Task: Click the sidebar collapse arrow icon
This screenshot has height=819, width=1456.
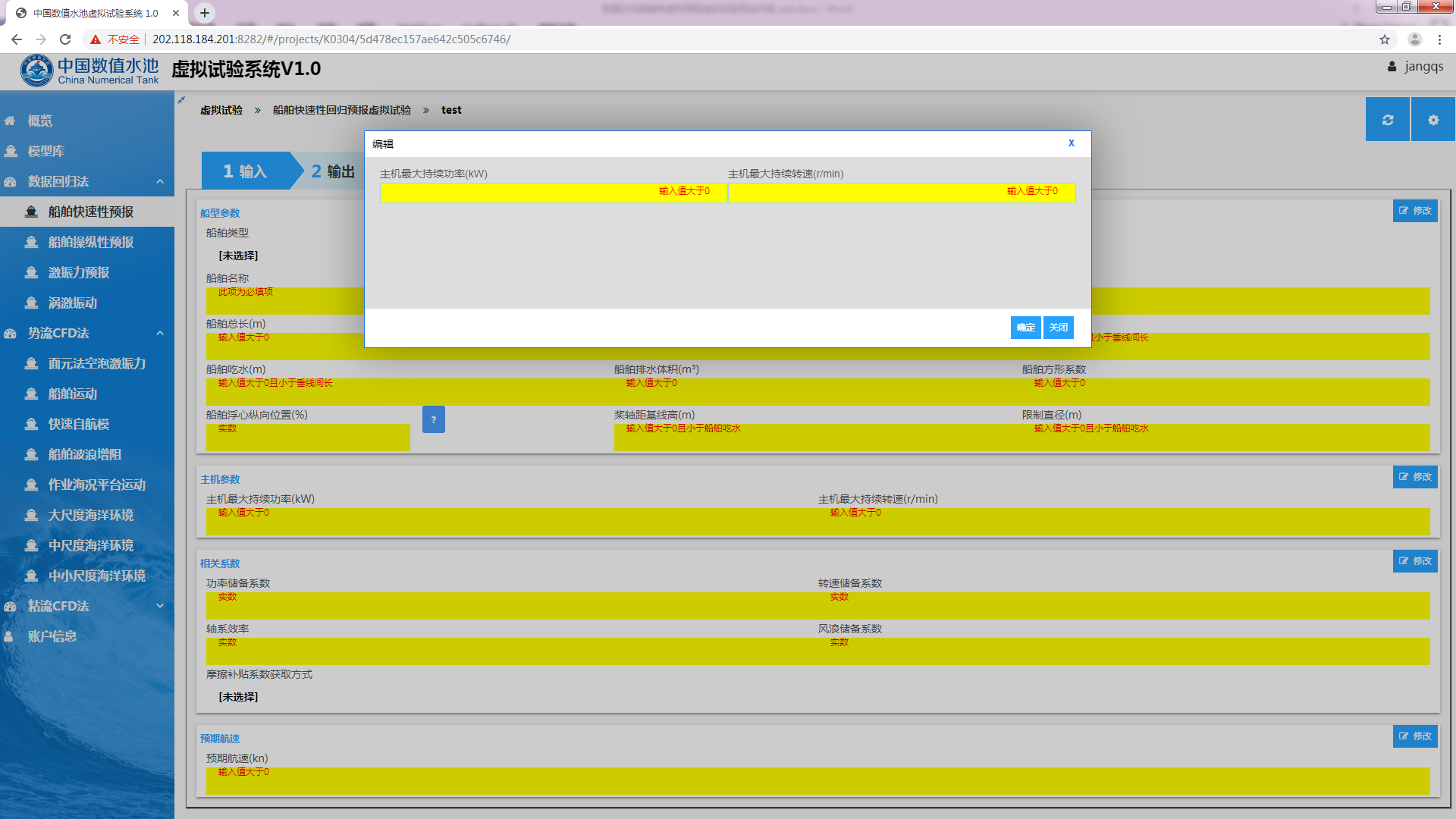Action: [181, 100]
